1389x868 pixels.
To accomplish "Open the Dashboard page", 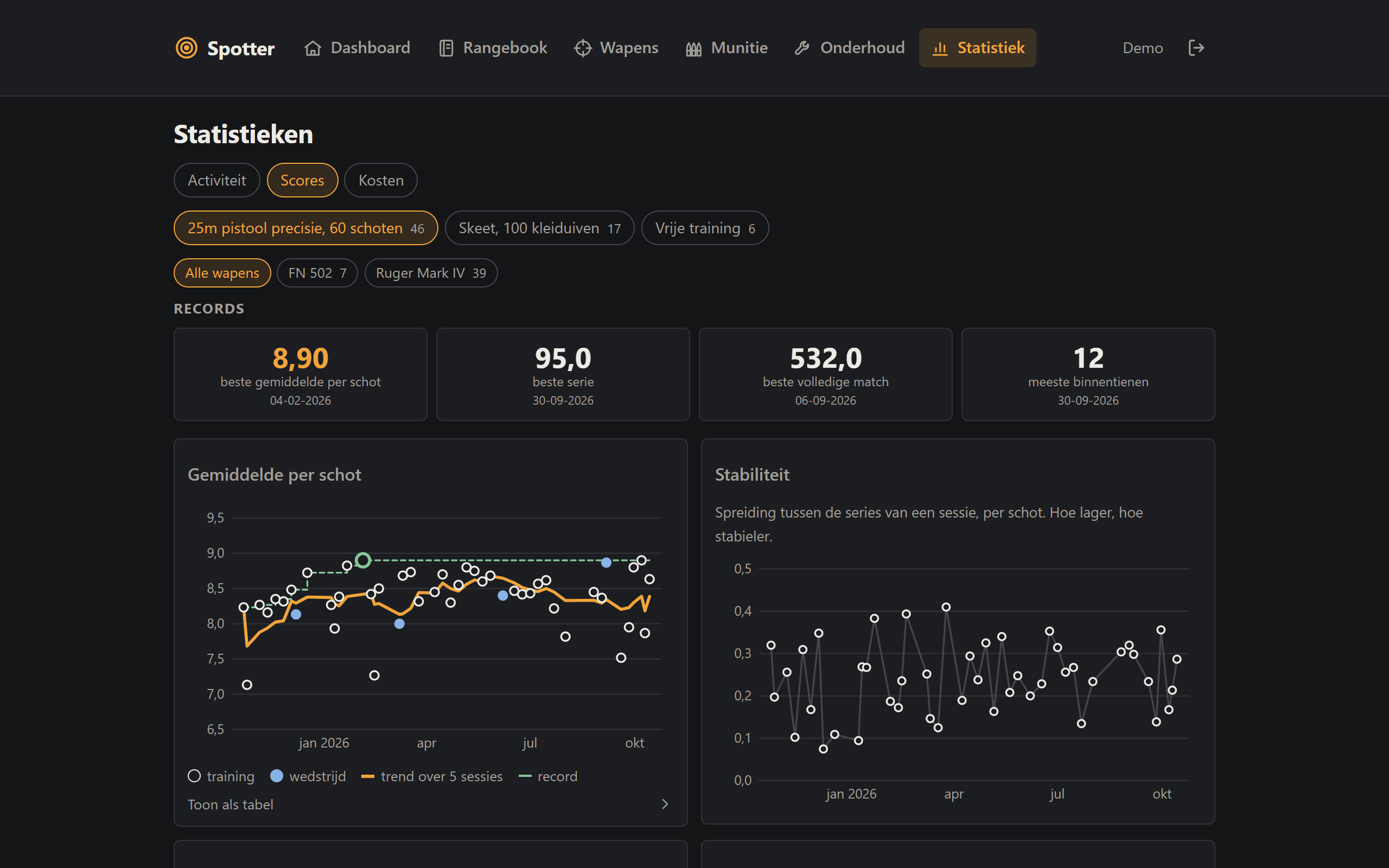I will point(357,48).
